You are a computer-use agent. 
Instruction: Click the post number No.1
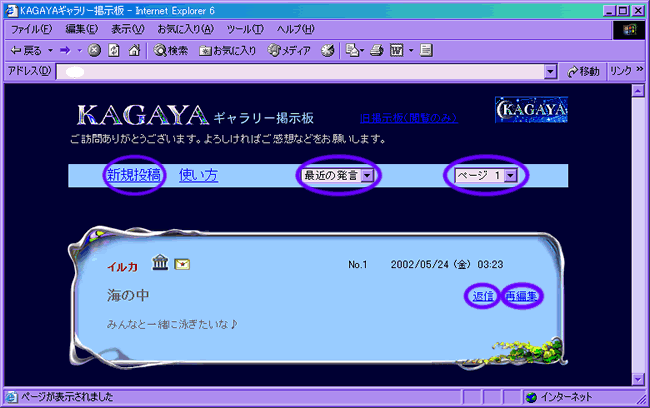point(357,265)
